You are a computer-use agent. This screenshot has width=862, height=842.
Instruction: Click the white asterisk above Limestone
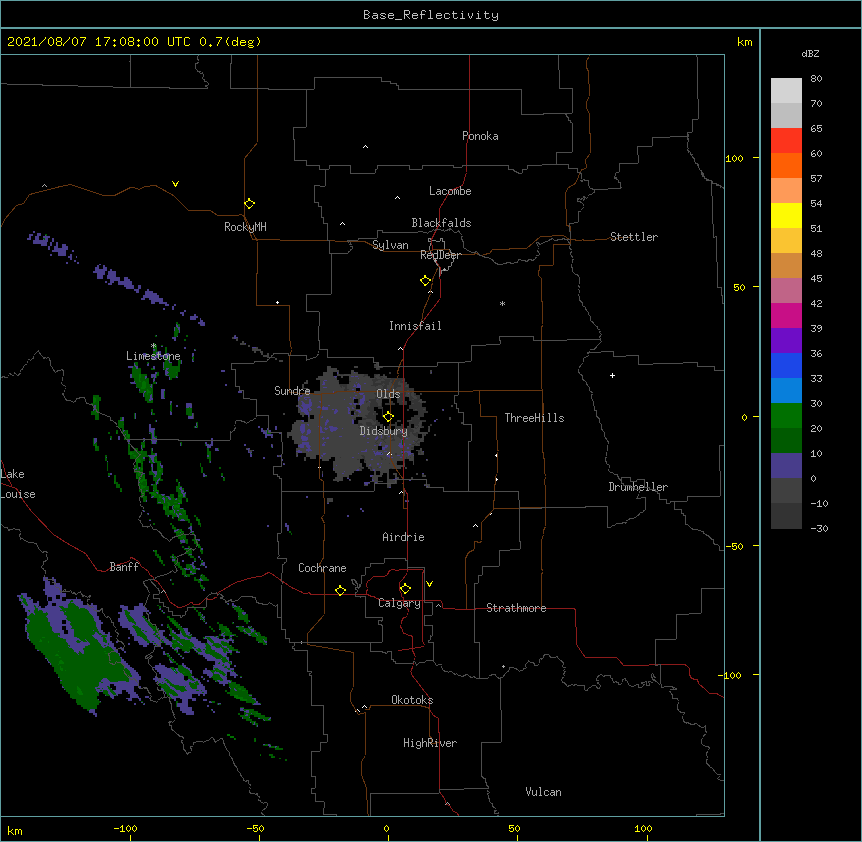coord(154,346)
